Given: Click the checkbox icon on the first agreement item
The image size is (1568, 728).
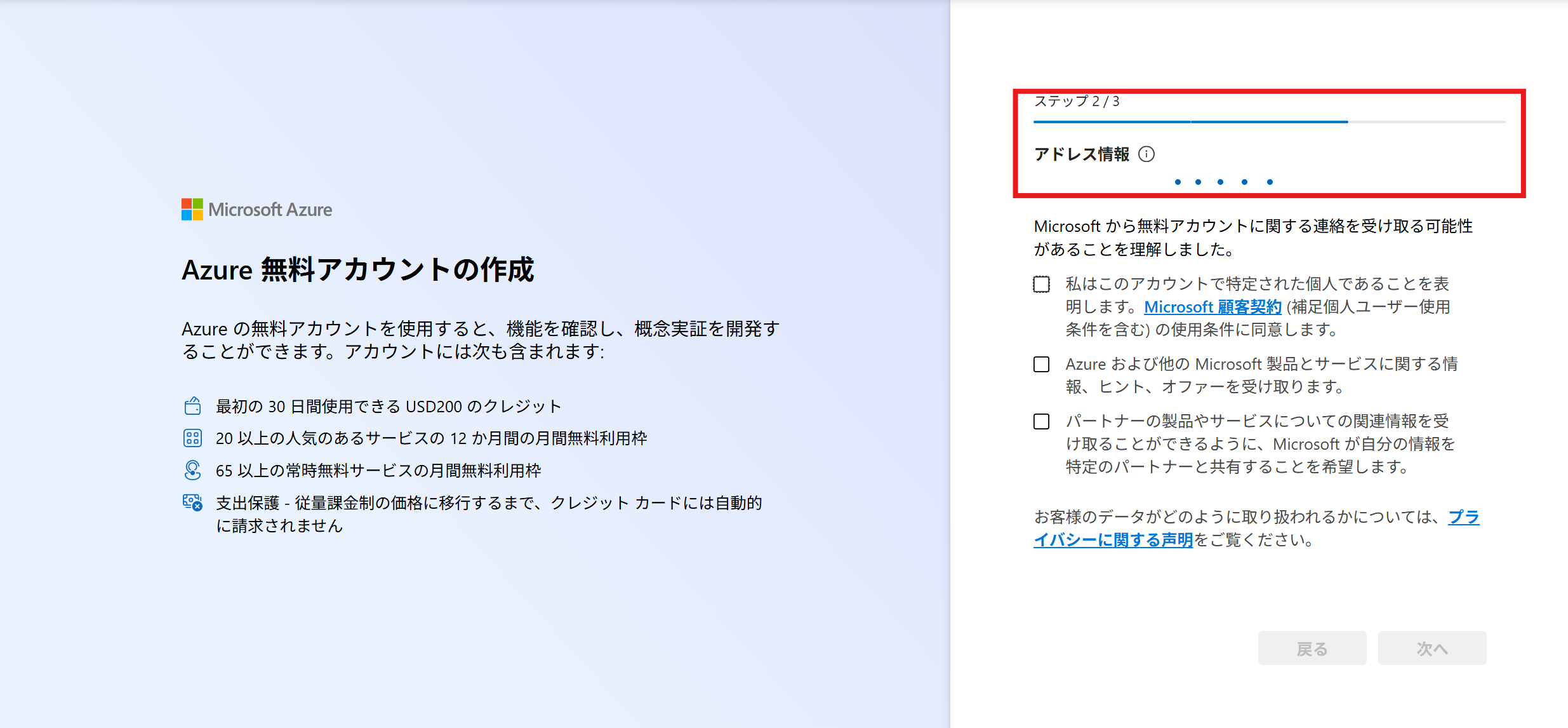Looking at the screenshot, I should pos(1040,284).
